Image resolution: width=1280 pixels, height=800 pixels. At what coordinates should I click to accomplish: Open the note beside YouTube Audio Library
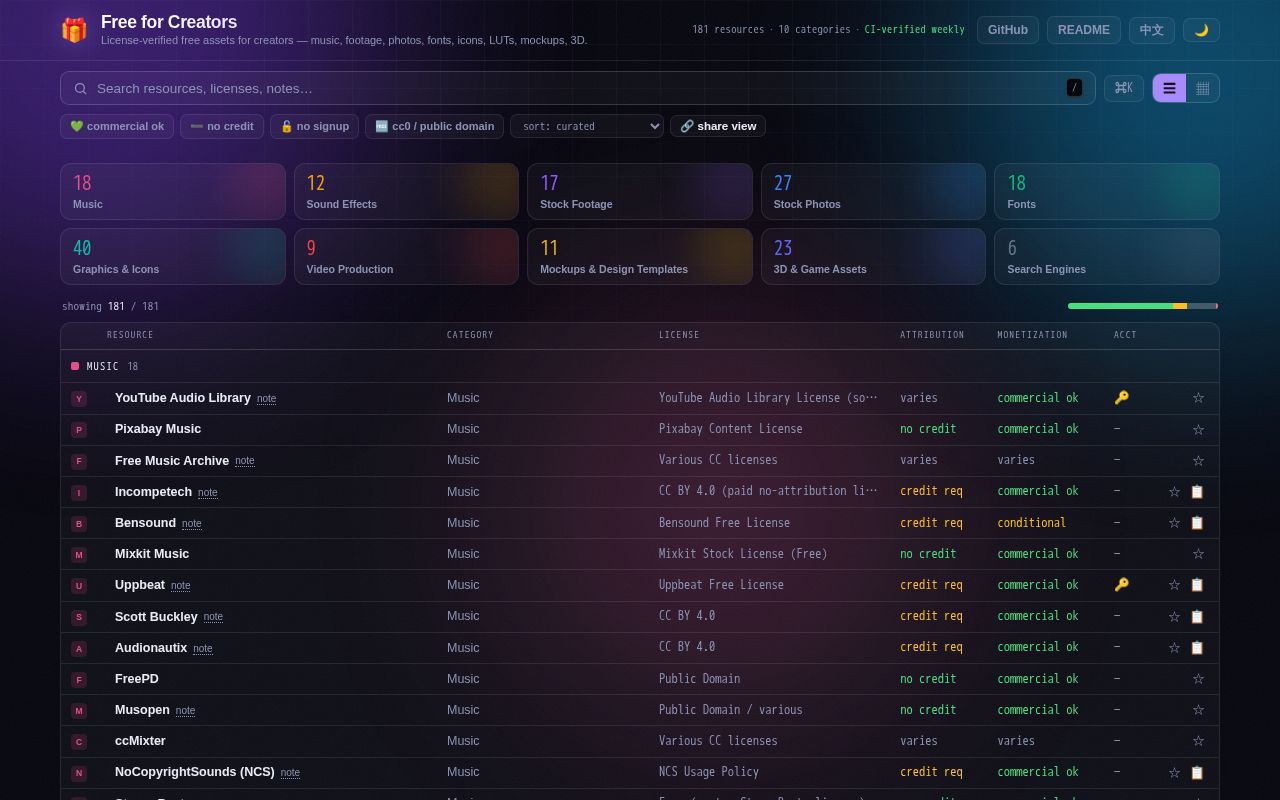point(266,398)
